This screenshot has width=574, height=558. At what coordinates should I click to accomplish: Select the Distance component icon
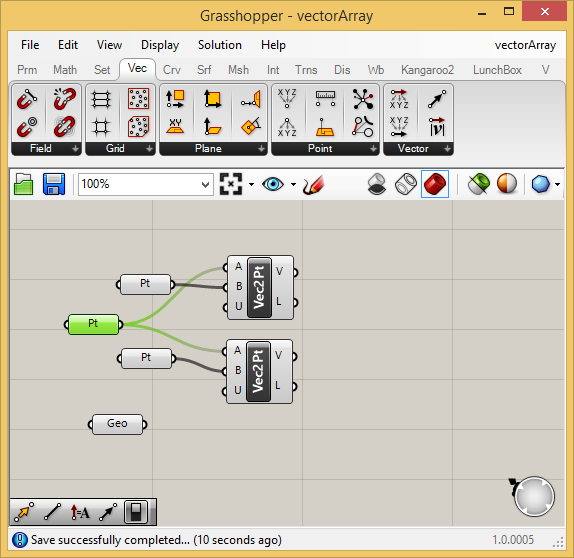(x=325, y=98)
